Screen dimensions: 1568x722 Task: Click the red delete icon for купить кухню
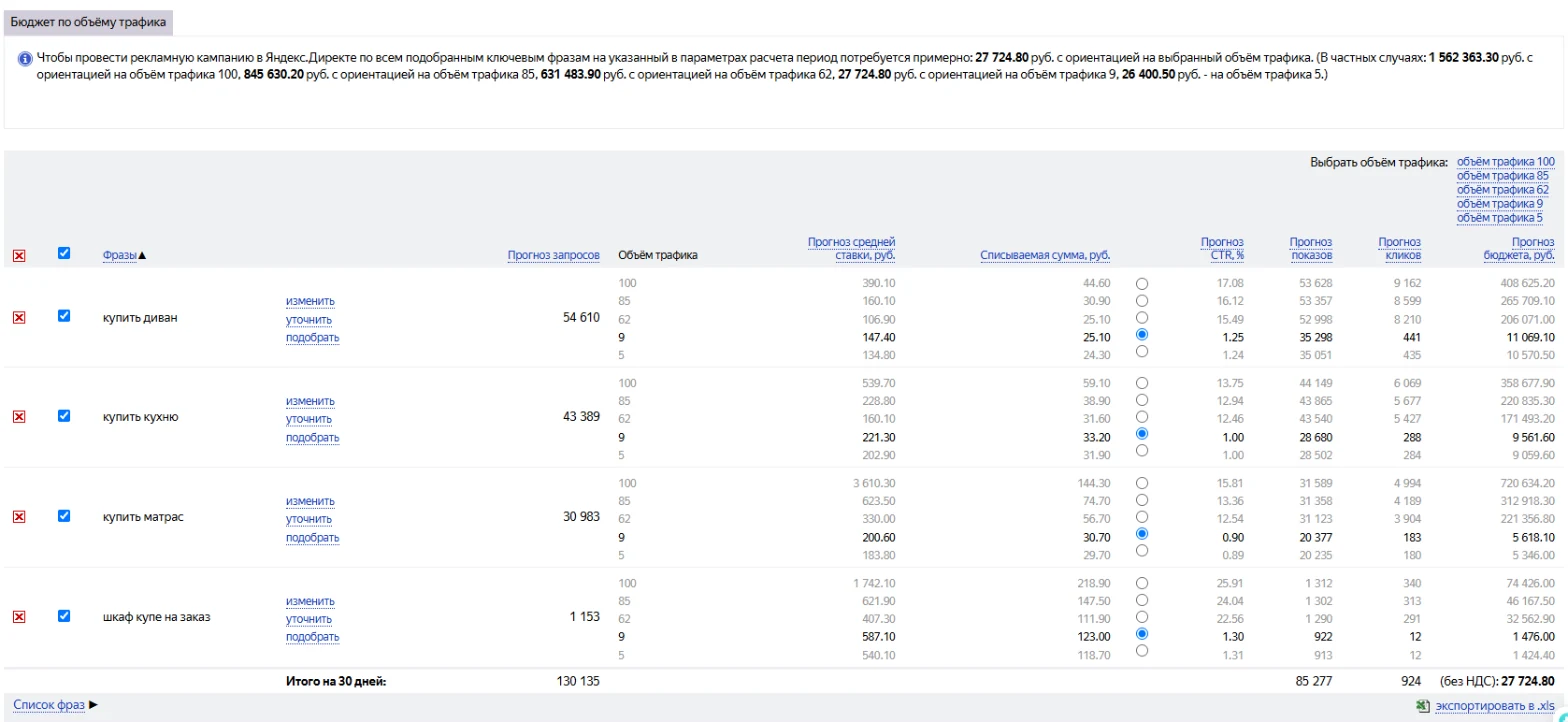coord(18,417)
